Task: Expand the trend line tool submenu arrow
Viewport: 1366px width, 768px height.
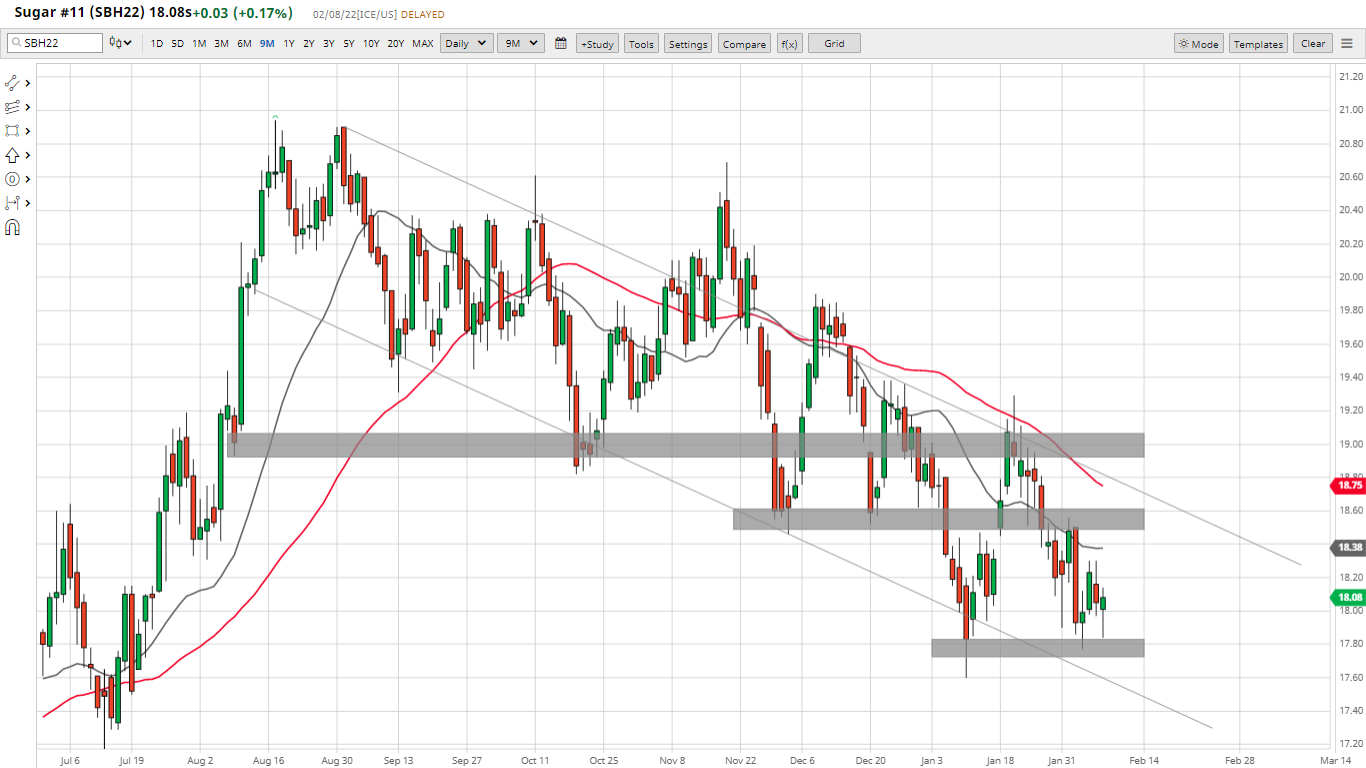Action: [28, 83]
